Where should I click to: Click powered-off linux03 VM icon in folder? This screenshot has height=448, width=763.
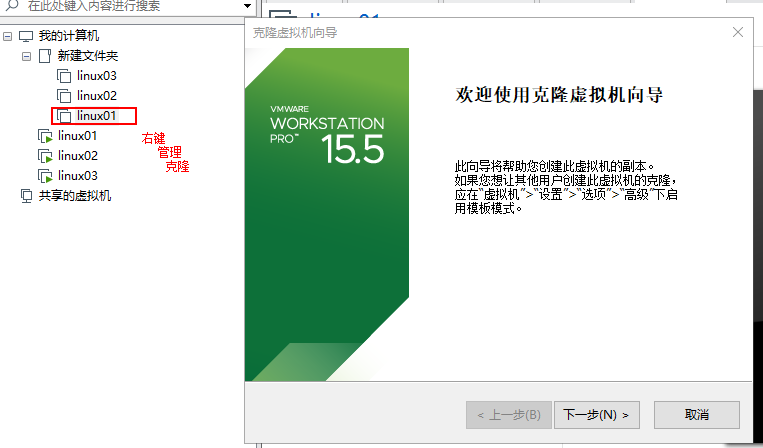[x=64, y=76]
